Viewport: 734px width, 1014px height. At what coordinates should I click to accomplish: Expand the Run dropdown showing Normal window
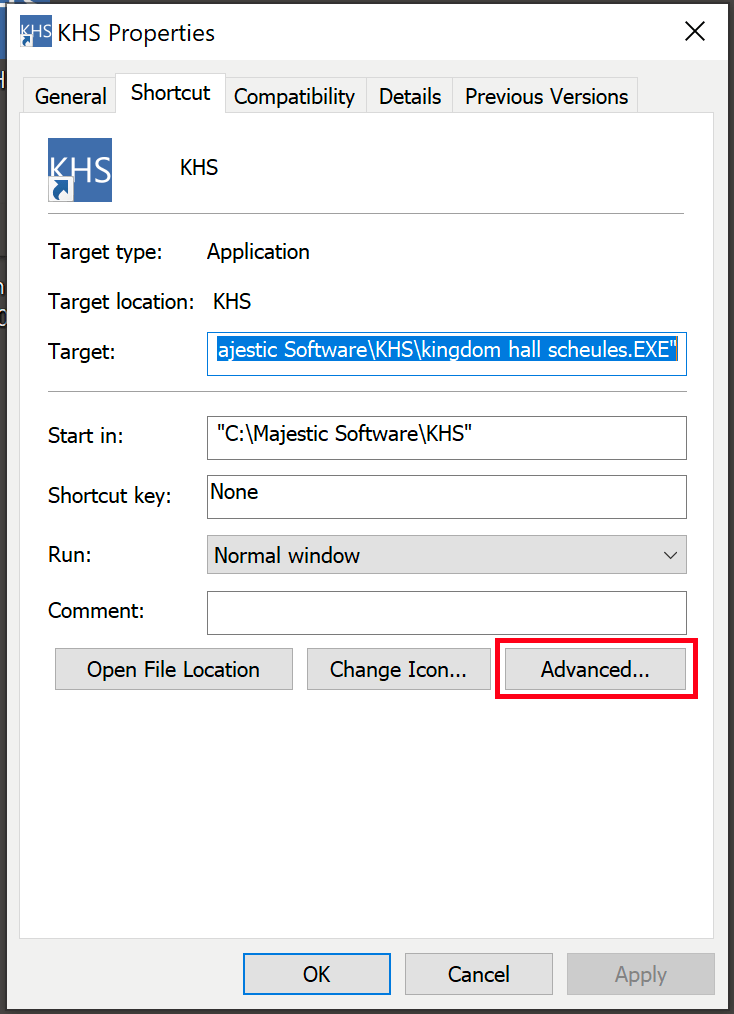pos(447,555)
